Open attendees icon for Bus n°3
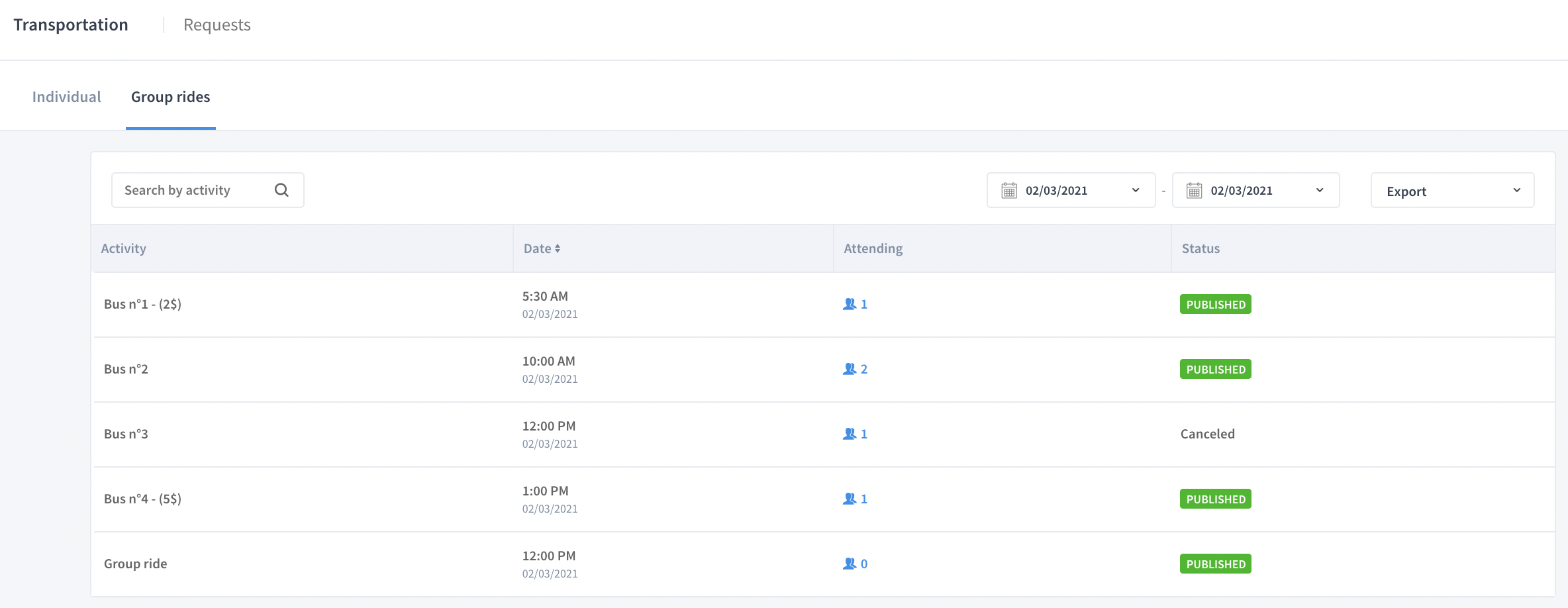This screenshot has height=608, width=1568. pos(850,434)
